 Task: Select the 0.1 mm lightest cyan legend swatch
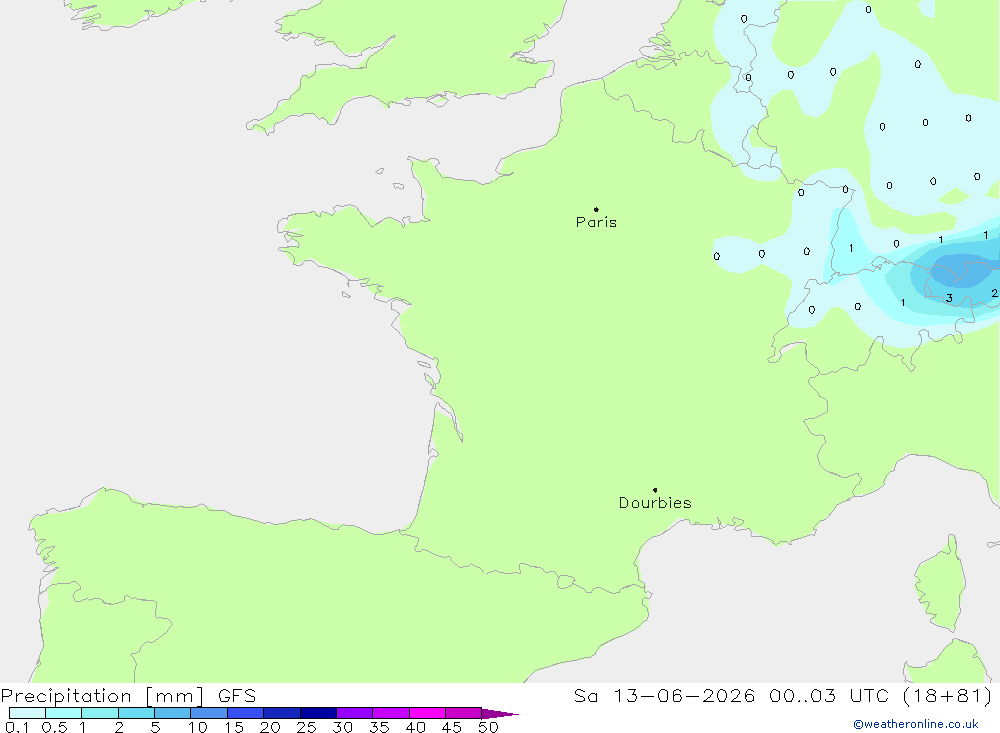pos(27,713)
